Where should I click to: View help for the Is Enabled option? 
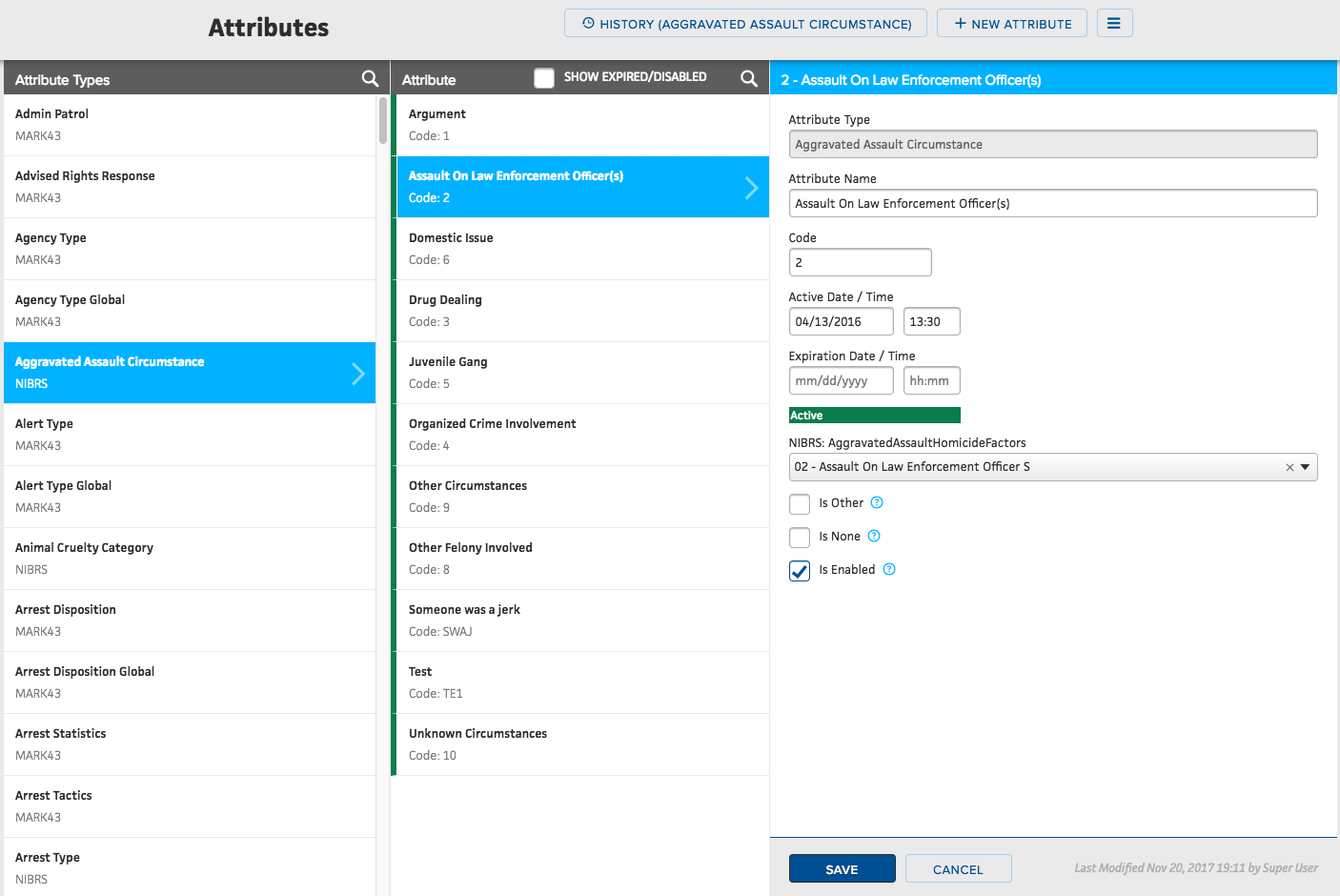point(888,569)
